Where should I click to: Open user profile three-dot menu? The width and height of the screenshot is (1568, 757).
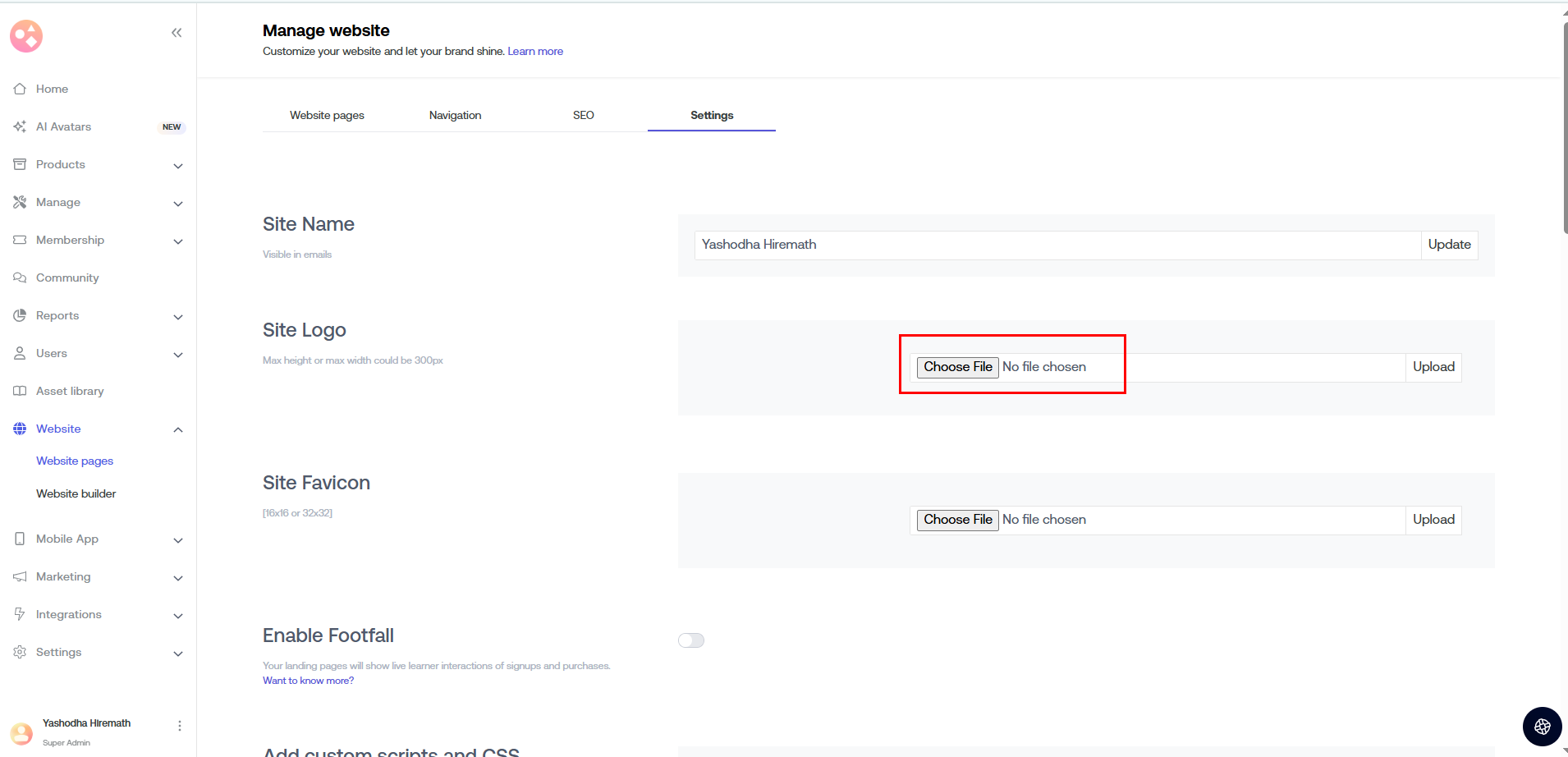coord(180,726)
